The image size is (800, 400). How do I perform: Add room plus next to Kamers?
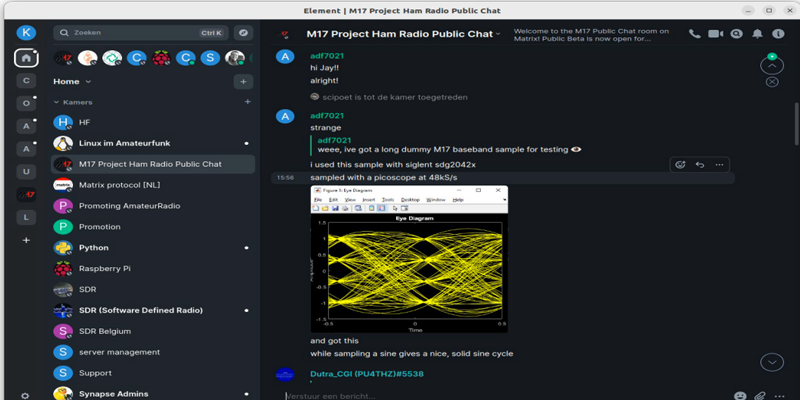point(247,102)
